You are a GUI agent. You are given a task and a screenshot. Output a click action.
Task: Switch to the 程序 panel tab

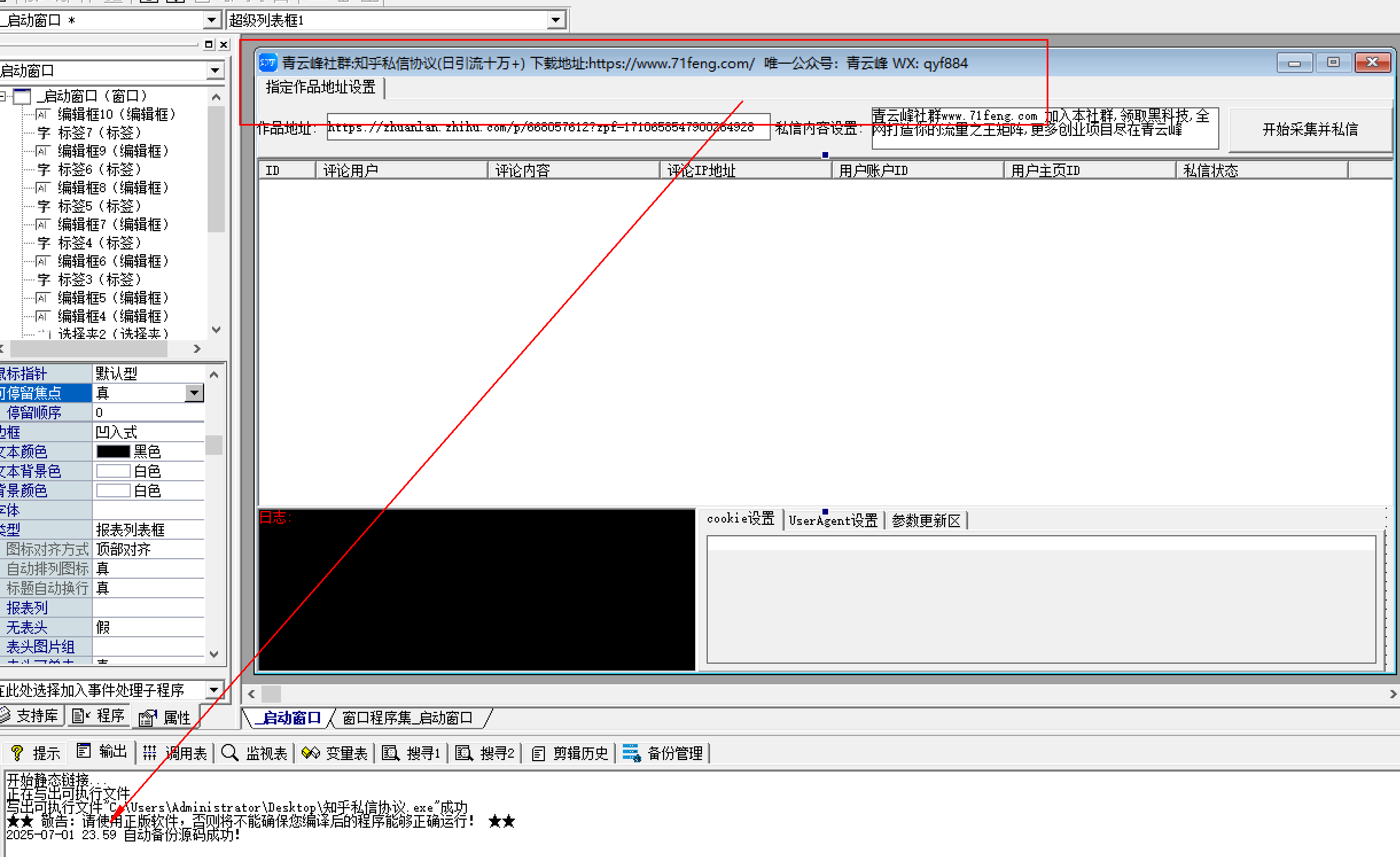pos(99,715)
